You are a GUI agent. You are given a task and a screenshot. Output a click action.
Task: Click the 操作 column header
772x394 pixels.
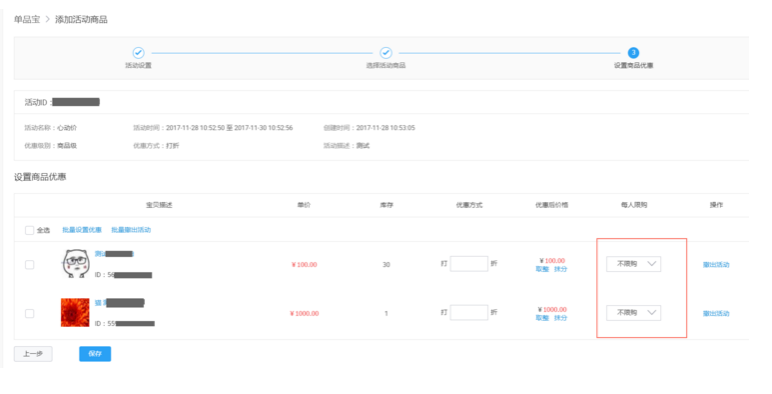click(716, 205)
